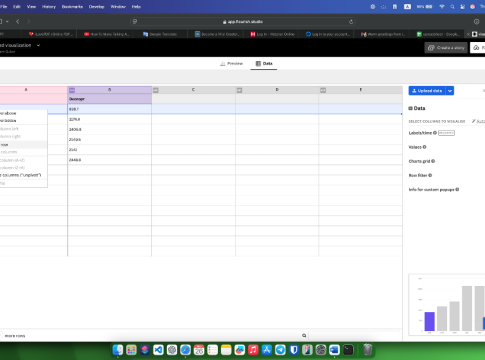The height and width of the screenshot is (360, 485).
Task: Open Music from the Dock
Action: tap(253, 350)
